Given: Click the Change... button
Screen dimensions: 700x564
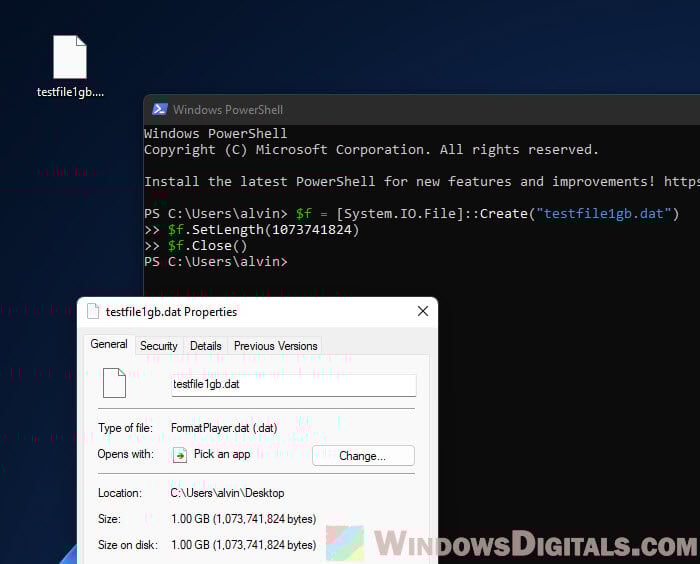Looking at the screenshot, I should pyautogui.click(x=363, y=456).
